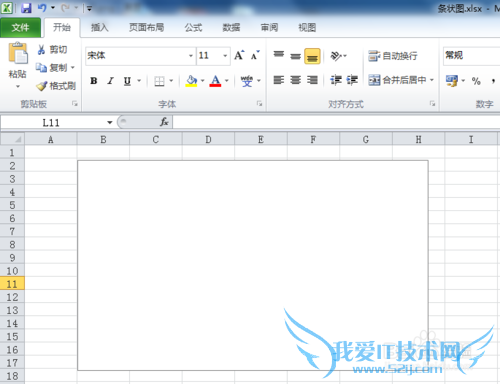The image size is (500, 384).
Task: Click Merge & Center (合并后居中) button
Action: pos(398,80)
